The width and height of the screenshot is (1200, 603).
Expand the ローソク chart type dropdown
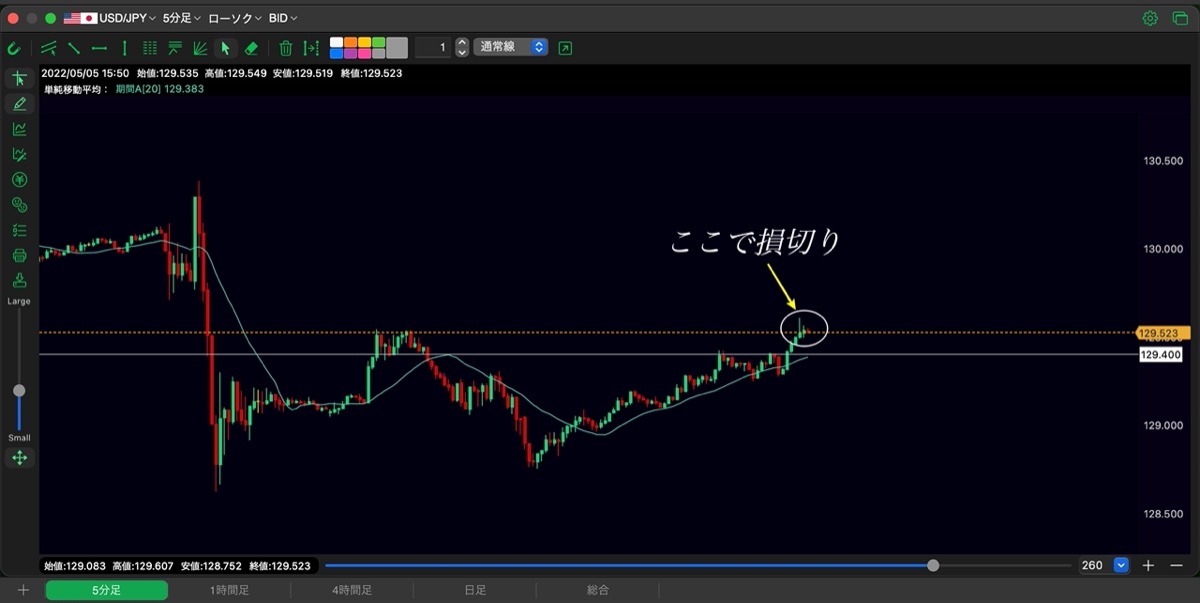pyautogui.click(x=235, y=18)
